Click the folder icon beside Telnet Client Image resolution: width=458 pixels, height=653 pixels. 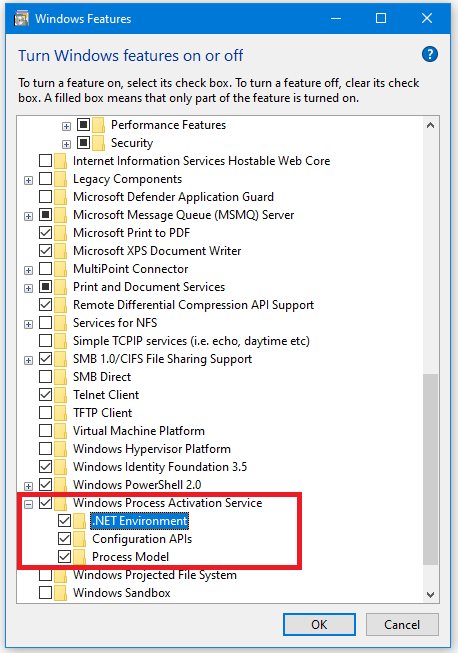(x=60, y=395)
